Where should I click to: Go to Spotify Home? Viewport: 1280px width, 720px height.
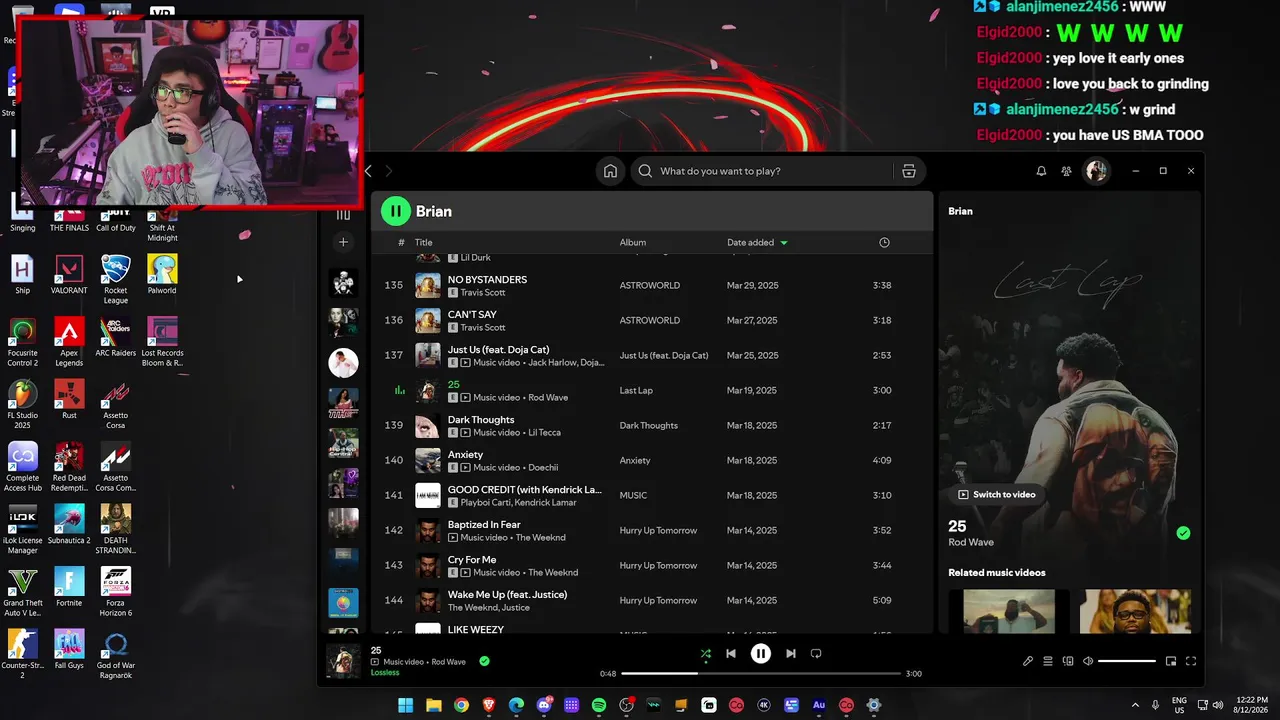[x=610, y=171]
